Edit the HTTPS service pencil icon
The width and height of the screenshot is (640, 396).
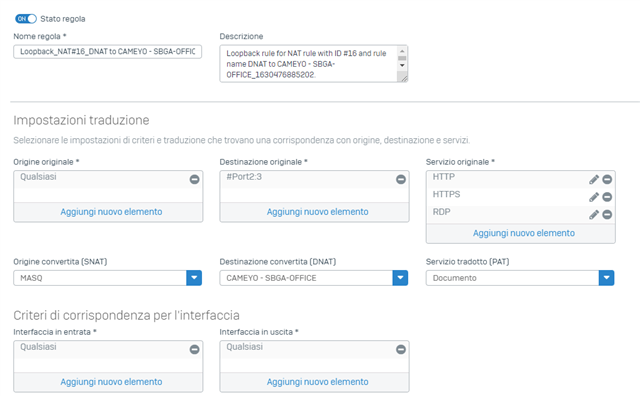tap(594, 197)
